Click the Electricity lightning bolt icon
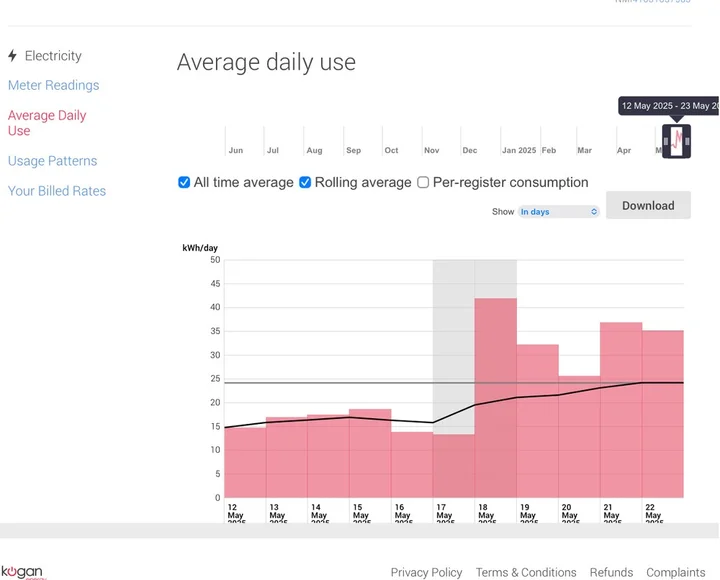Screen dimensions: 720x580 pyautogui.click(x=12, y=56)
